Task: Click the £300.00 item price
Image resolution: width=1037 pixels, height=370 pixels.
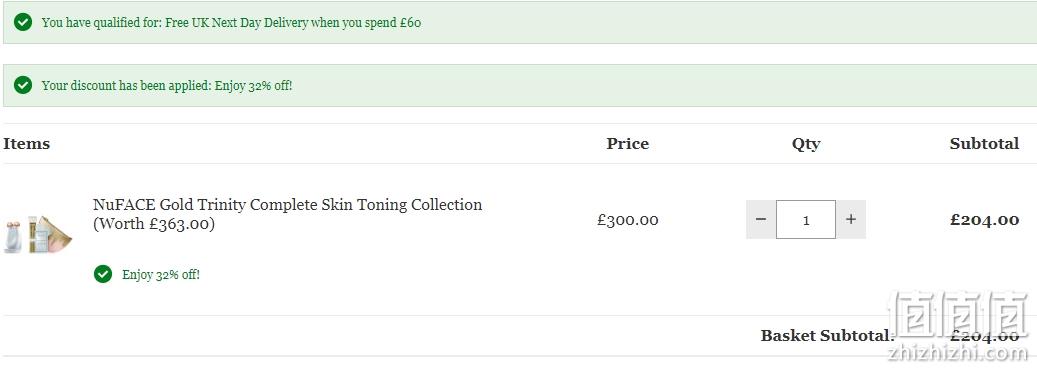Action: (x=628, y=220)
